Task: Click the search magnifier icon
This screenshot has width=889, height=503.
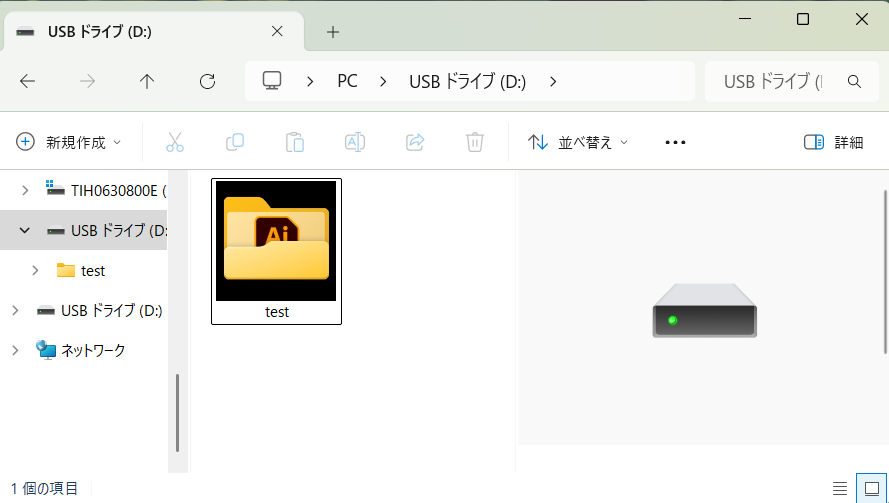Action: pyautogui.click(x=854, y=82)
